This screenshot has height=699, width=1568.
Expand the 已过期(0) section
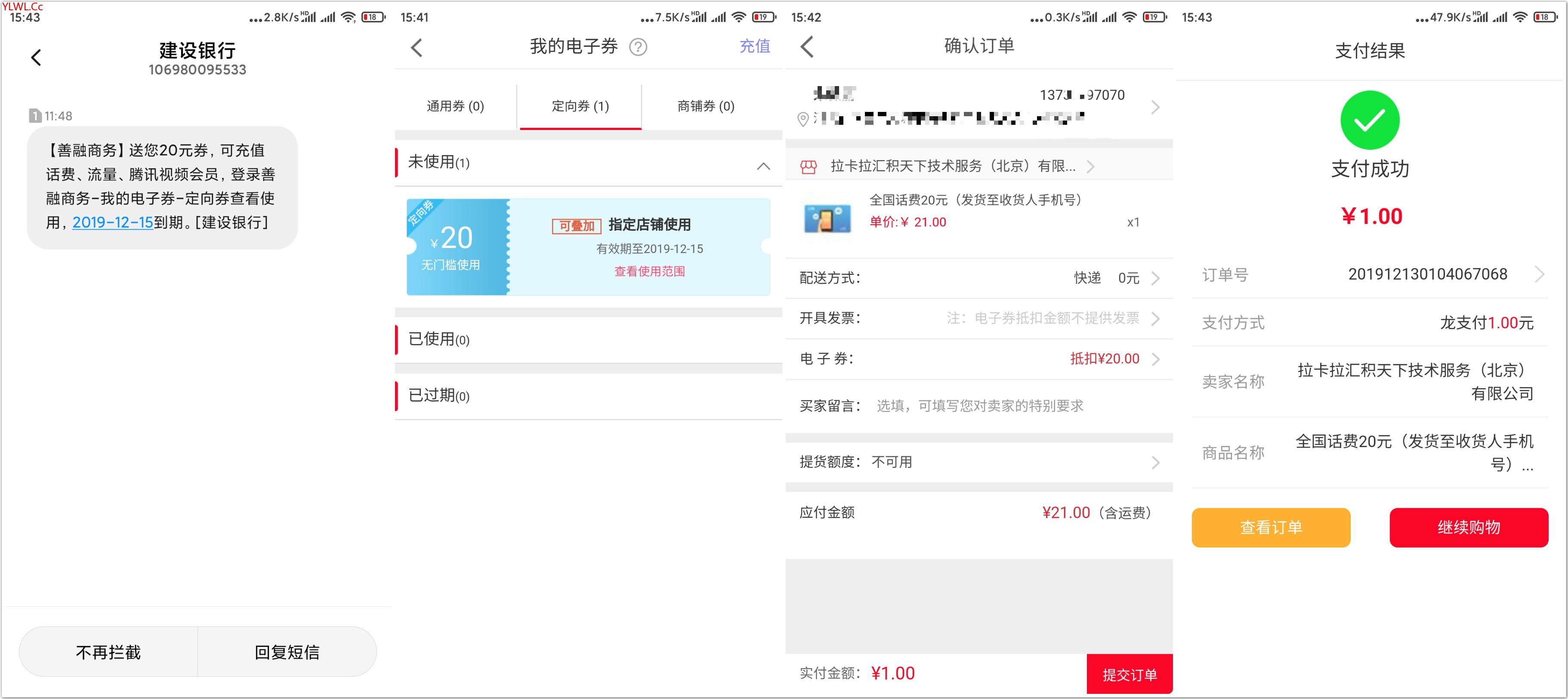pyautogui.click(x=589, y=396)
